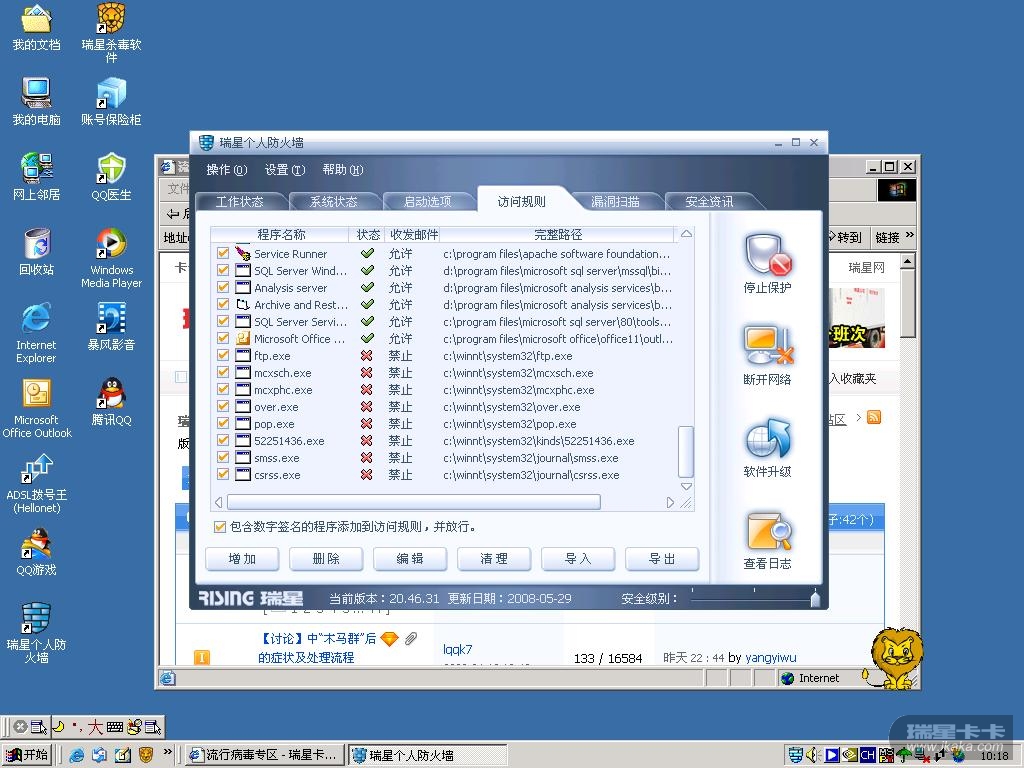Click the paperclip attachment icon in forum post
This screenshot has width=1024, height=768.
(x=411, y=639)
